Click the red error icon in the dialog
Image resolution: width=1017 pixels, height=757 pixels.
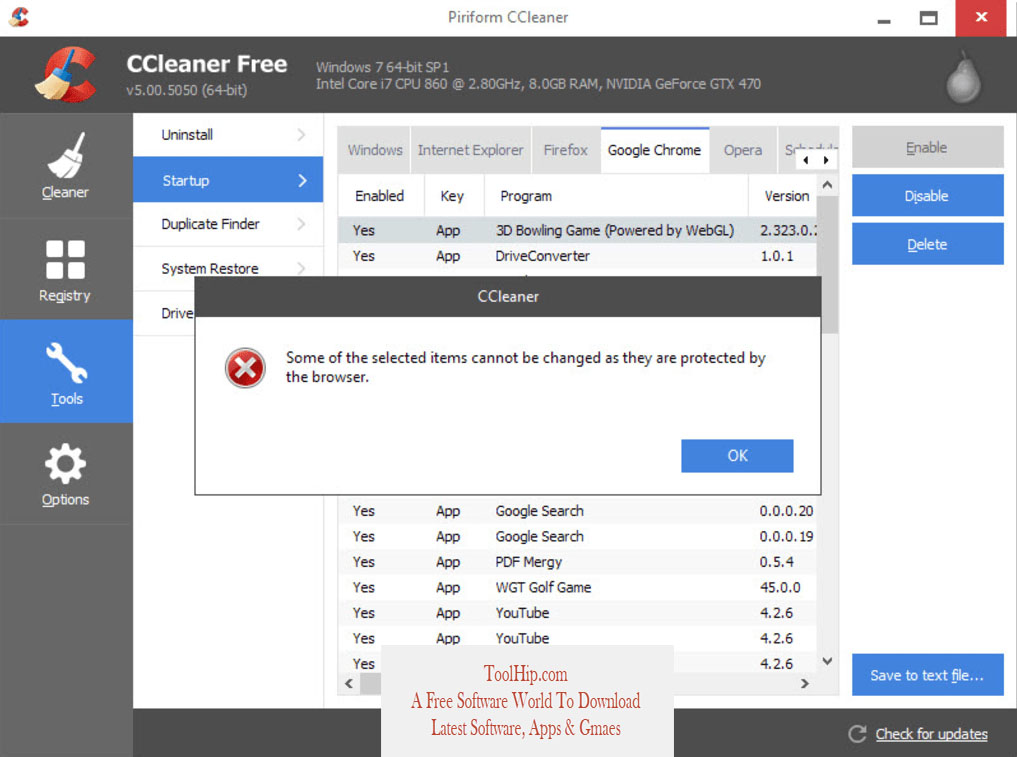click(245, 368)
